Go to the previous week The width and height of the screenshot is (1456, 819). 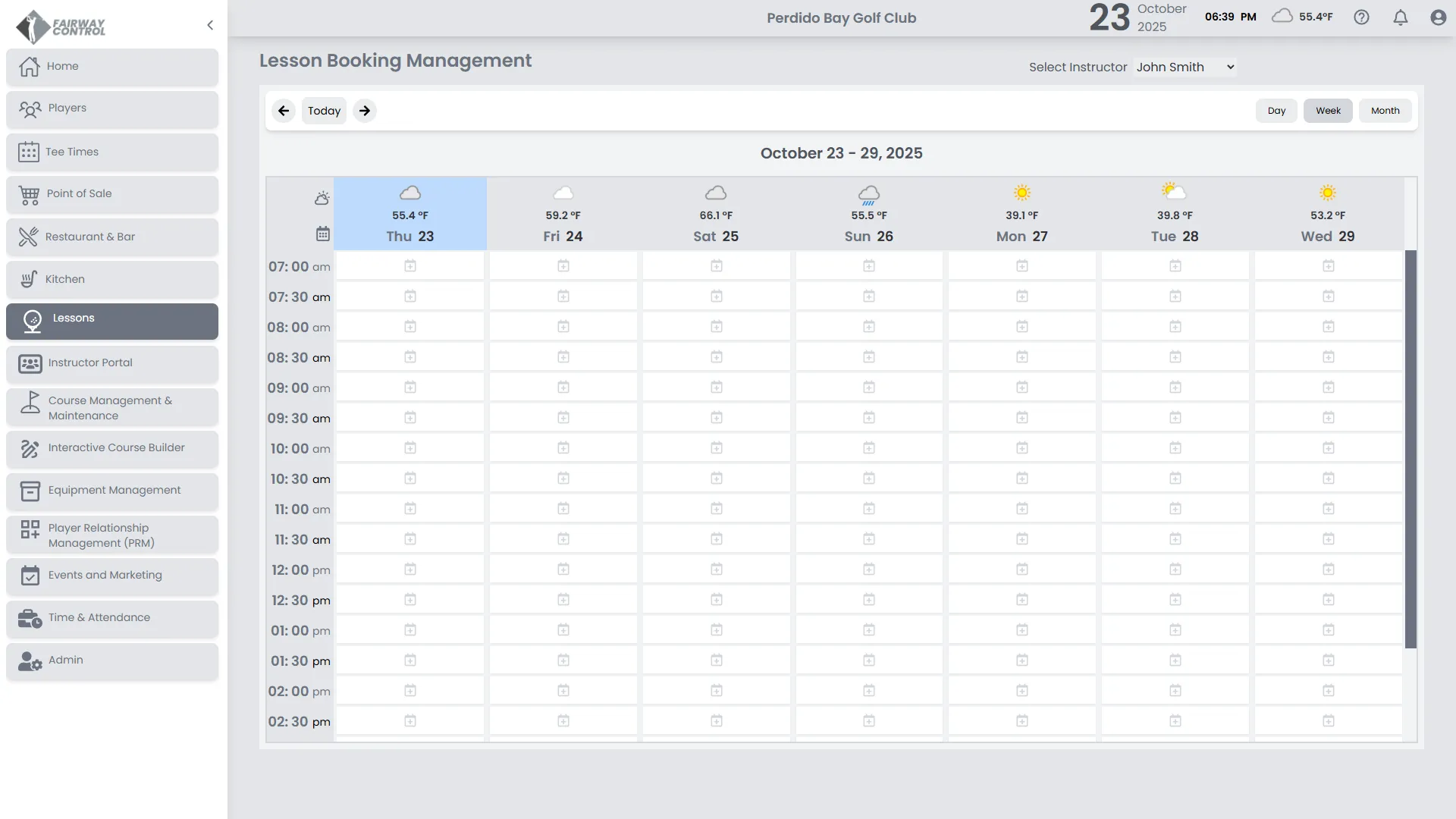284,111
